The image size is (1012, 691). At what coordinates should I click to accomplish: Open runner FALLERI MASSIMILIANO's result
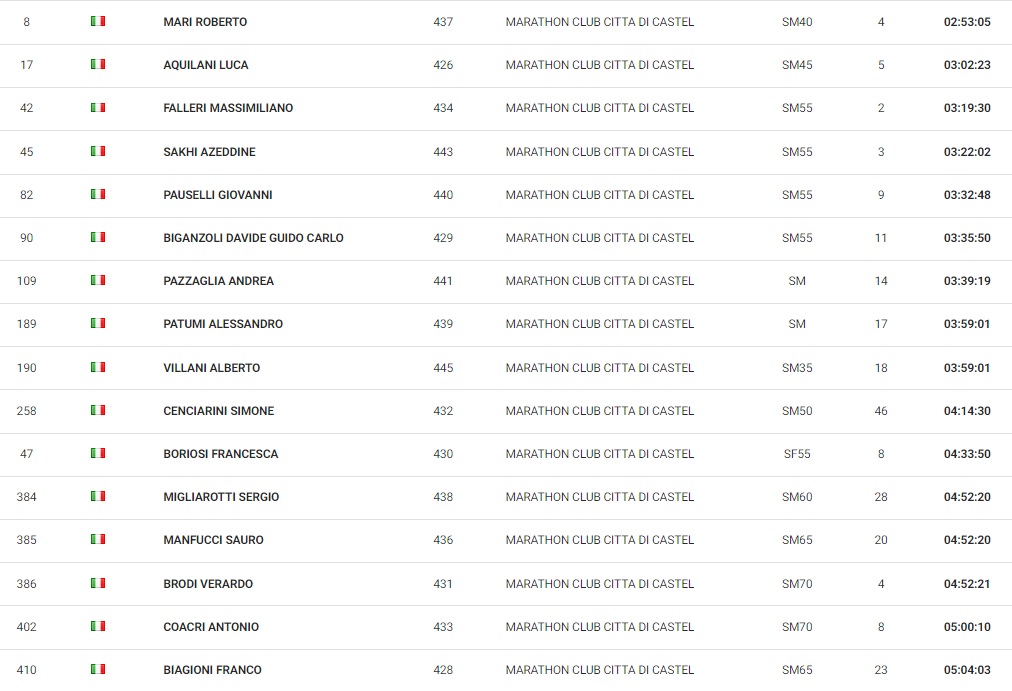[x=228, y=108]
